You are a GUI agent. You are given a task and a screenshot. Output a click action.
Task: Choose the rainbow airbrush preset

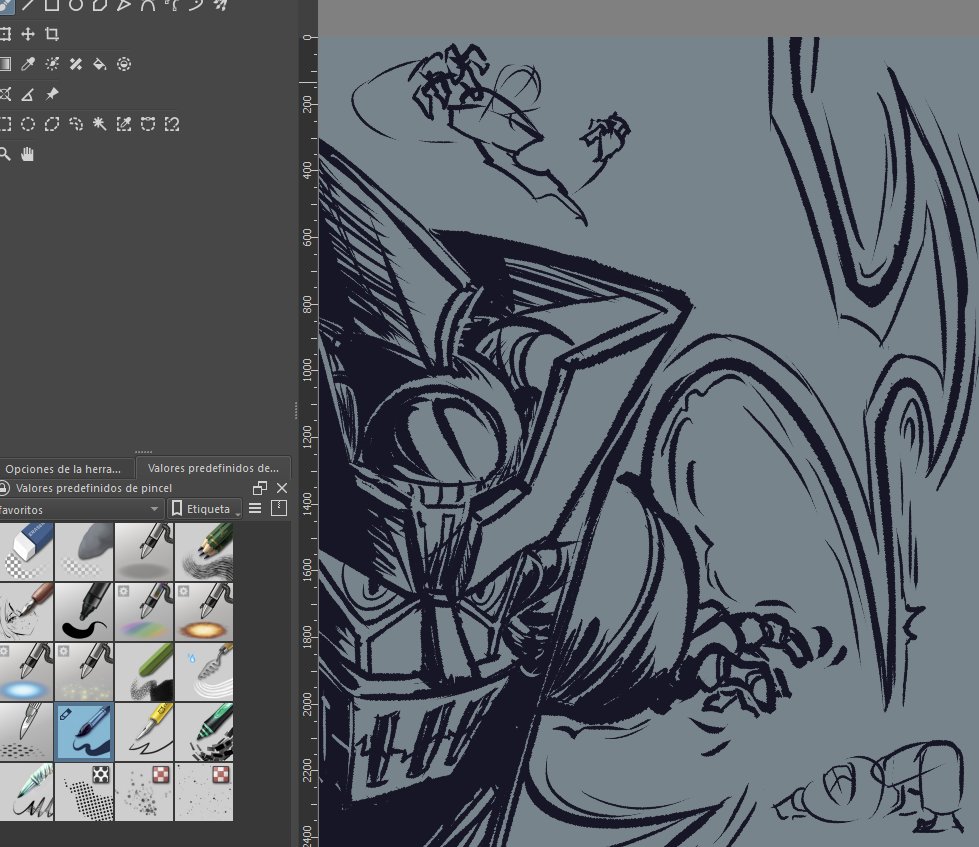tap(144, 612)
